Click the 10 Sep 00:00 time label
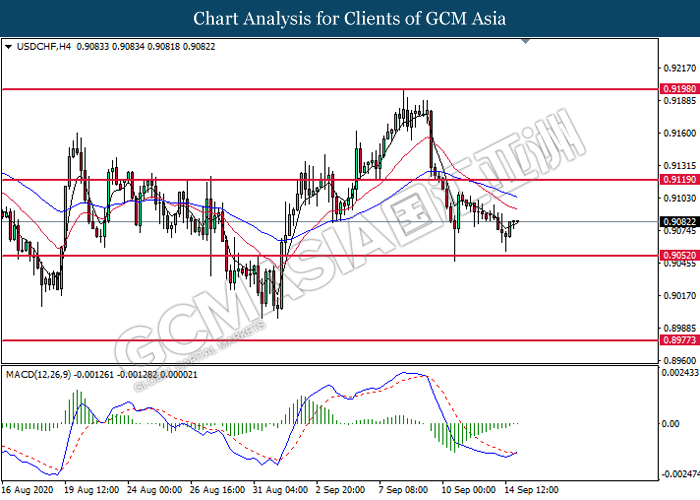The image size is (700, 500). (468, 490)
